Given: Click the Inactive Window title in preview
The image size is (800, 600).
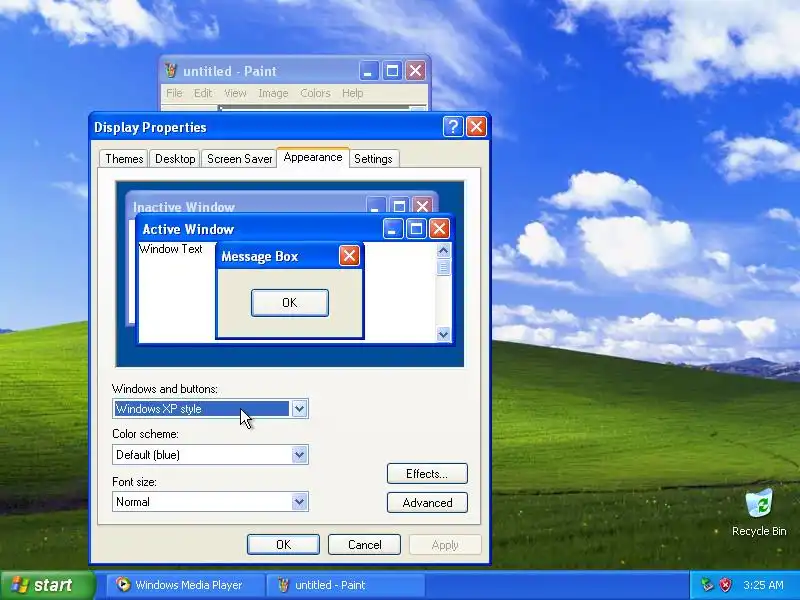Looking at the screenshot, I should (184, 207).
